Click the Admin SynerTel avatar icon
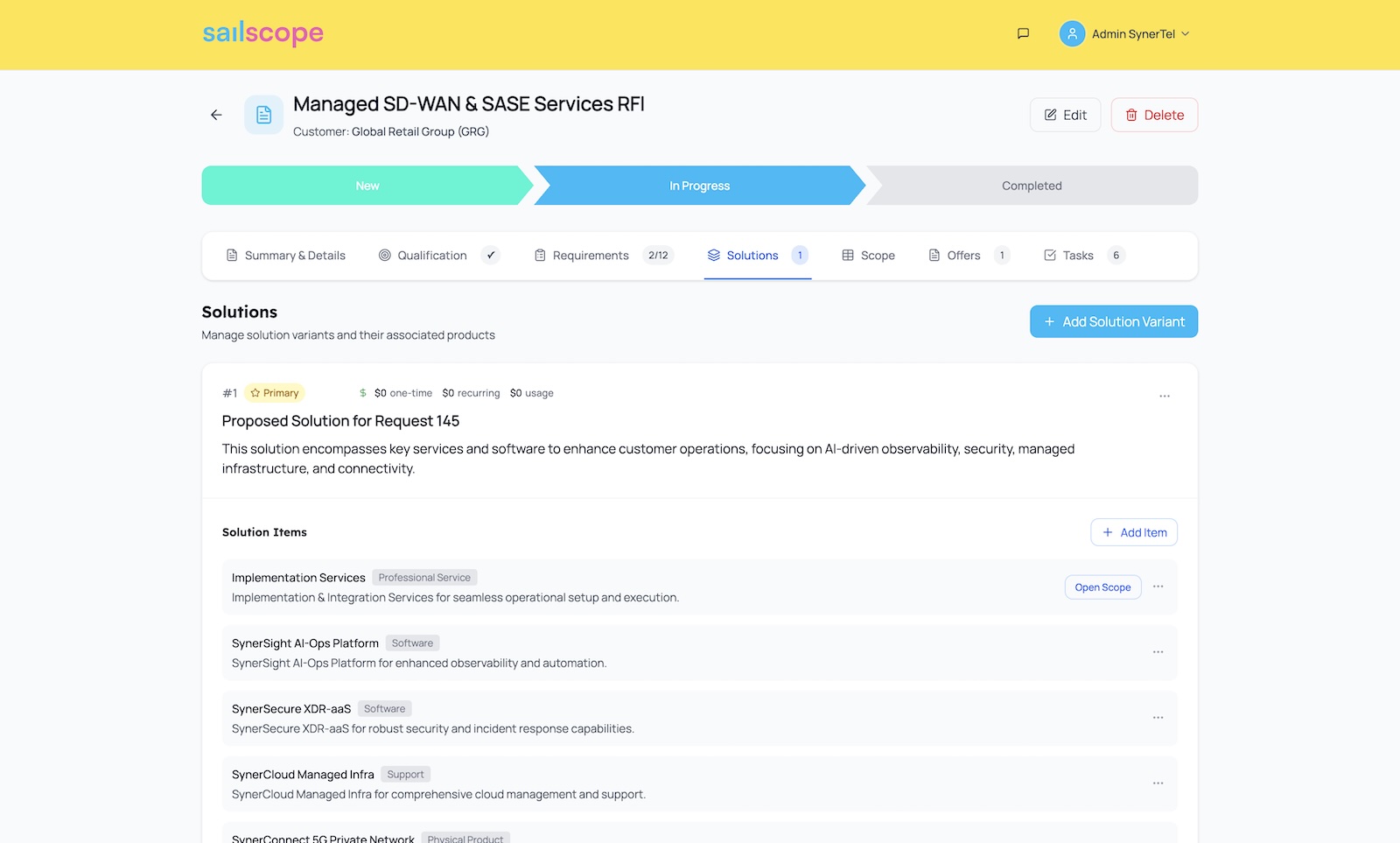Image resolution: width=1400 pixels, height=843 pixels. [x=1072, y=34]
